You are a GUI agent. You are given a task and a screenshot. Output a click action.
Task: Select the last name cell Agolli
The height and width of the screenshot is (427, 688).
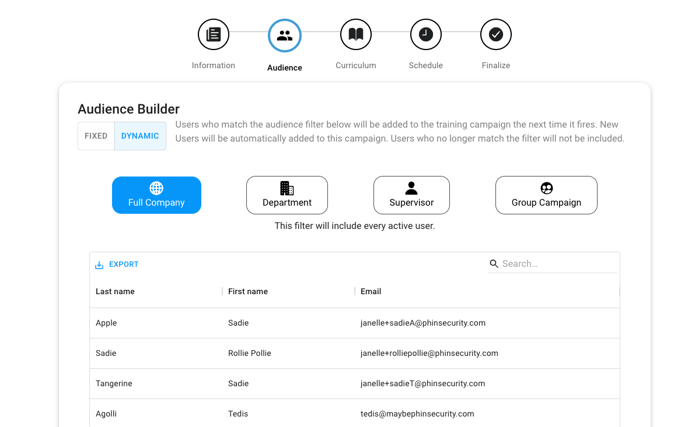(x=106, y=414)
